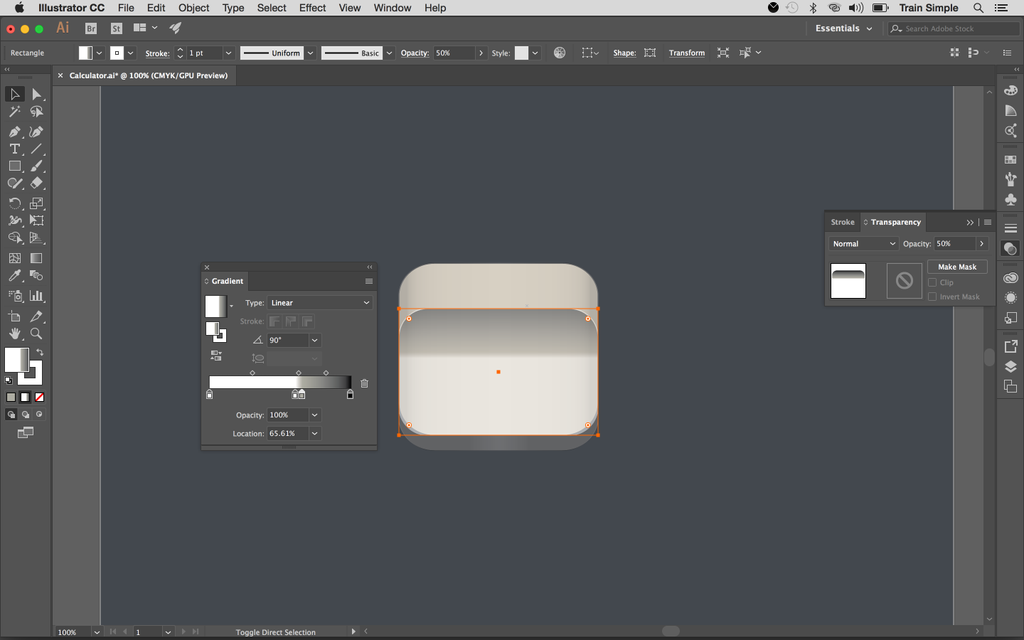Activate the Rectangle tool
The height and width of the screenshot is (640, 1024).
point(14,166)
